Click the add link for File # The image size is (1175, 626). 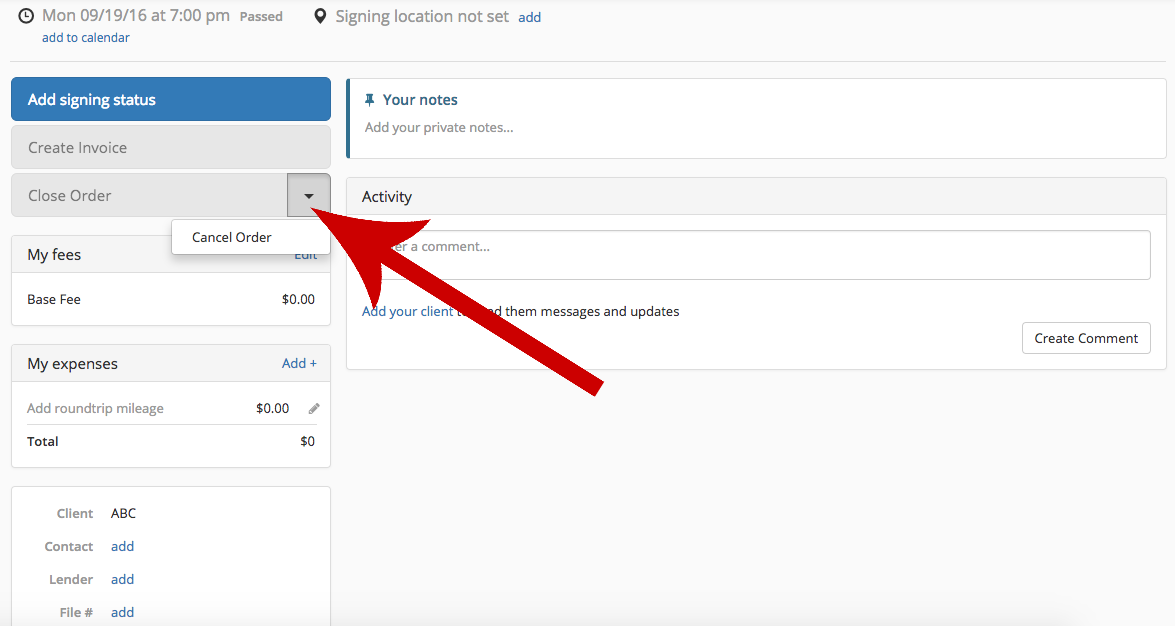(x=122, y=613)
